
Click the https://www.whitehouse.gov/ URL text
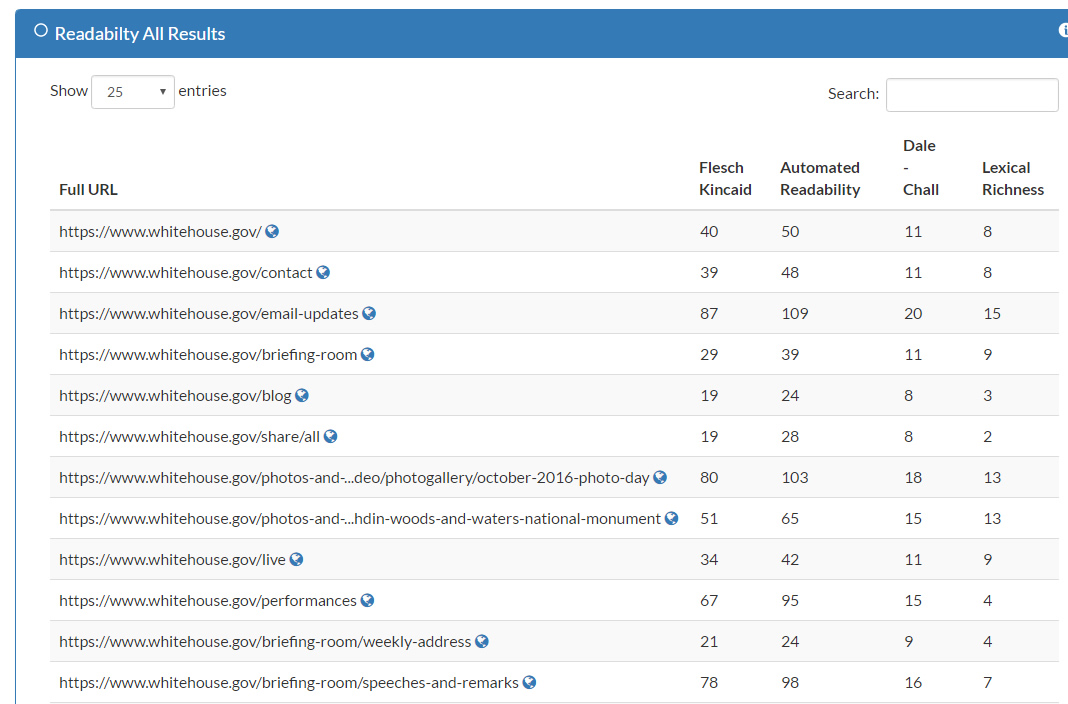click(x=160, y=231)
